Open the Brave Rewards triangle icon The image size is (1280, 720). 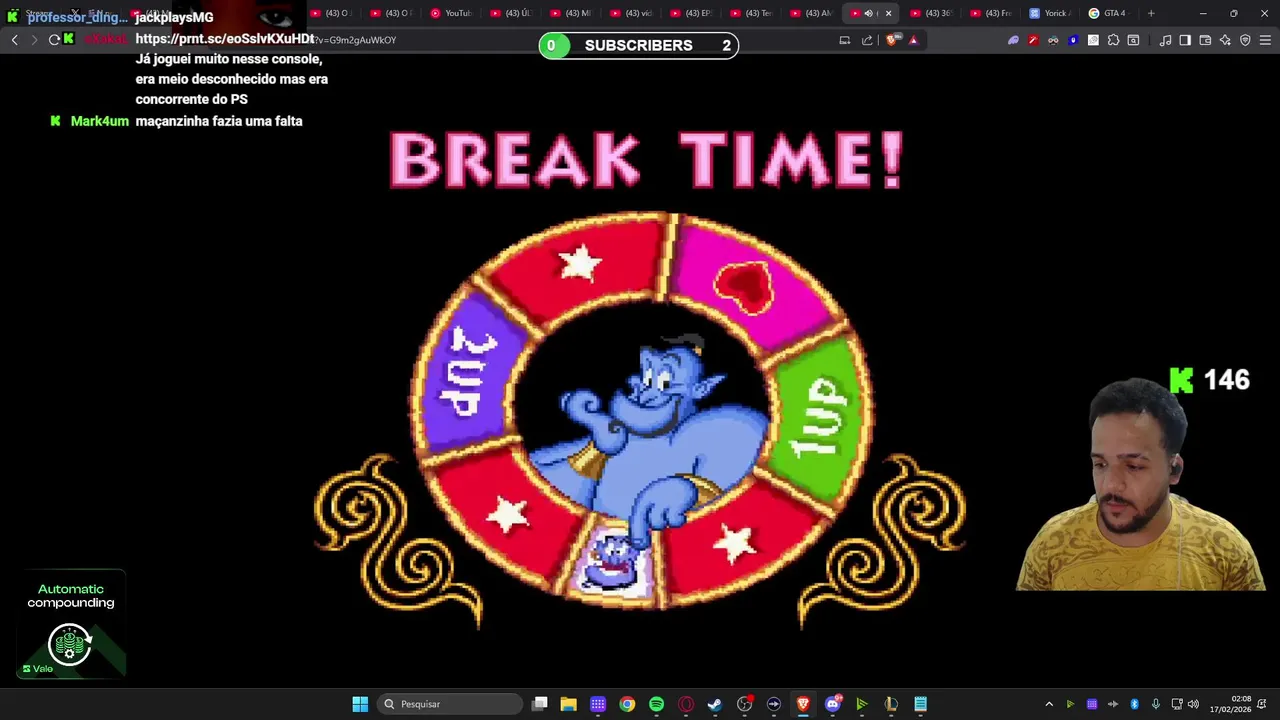coord(913,40)
